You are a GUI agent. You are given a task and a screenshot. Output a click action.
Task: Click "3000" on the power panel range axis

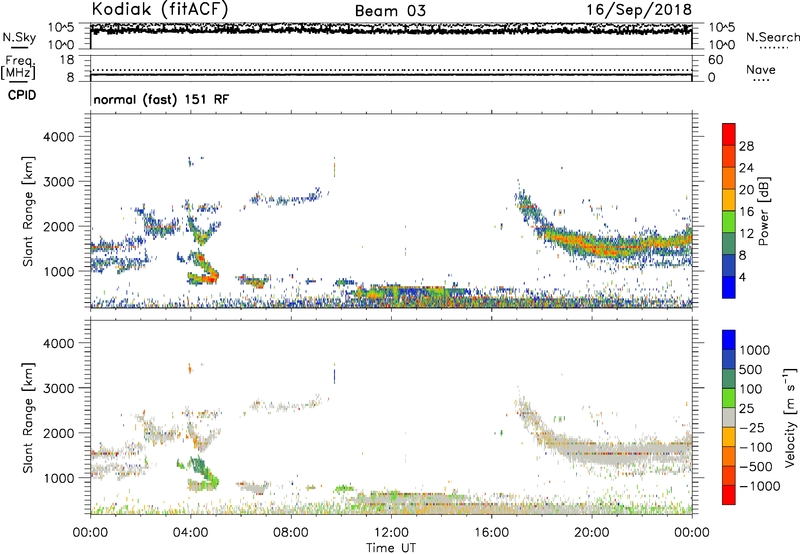point(59,182)
